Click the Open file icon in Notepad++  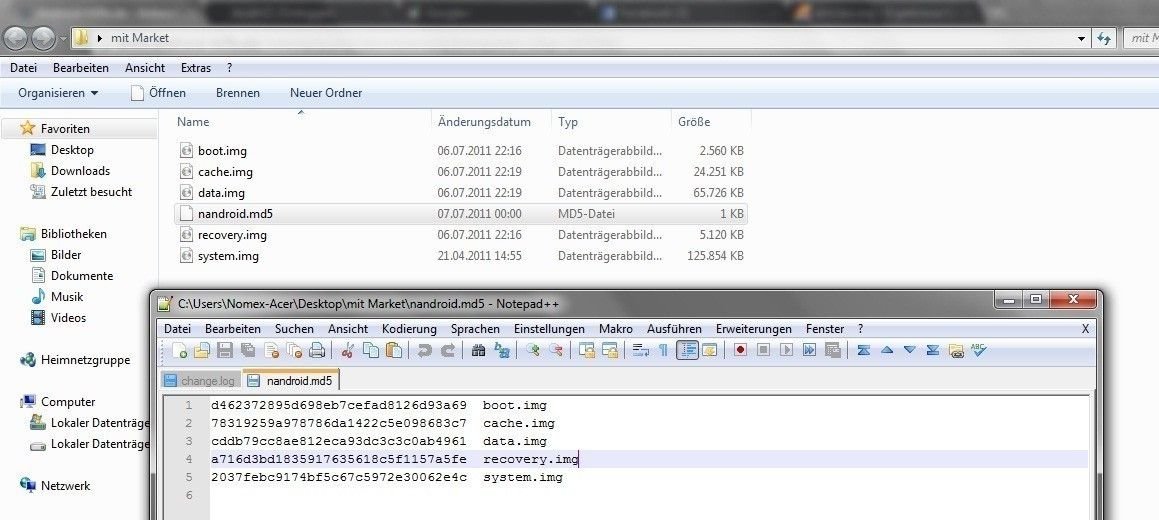click(202, 350)
